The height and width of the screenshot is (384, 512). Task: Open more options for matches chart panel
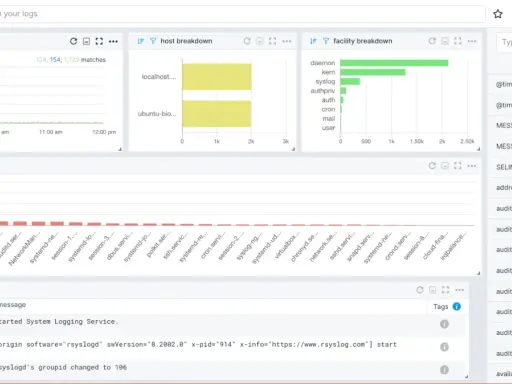pyautogui.click(x=113, y=41)
